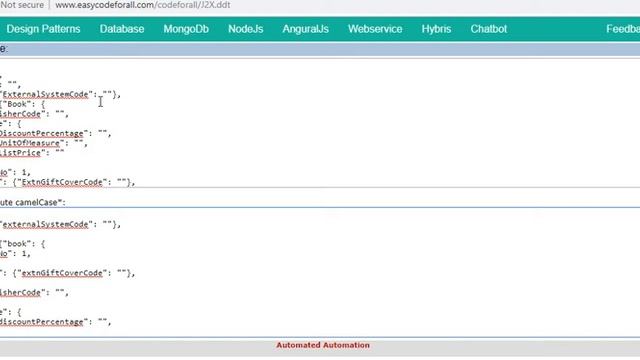Click the Chatbot nav link

(x=489, y=29)
